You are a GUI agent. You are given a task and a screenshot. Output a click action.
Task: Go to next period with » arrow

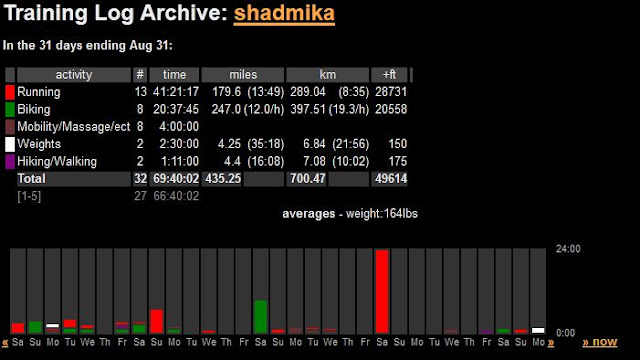551,342
